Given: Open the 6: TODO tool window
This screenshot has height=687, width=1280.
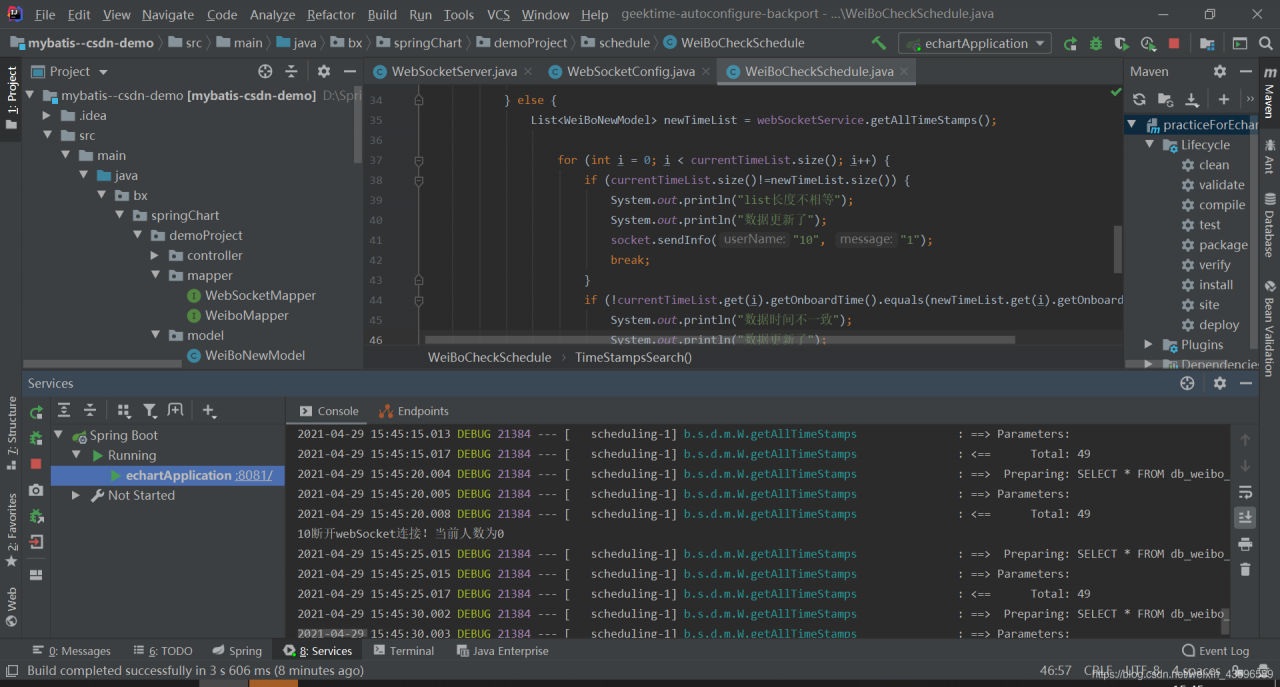Looking at the screenshot, I should tap(162, 651).
